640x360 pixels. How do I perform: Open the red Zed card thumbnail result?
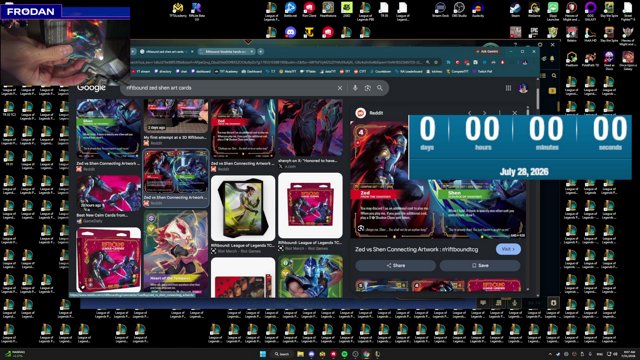(243, 129)
